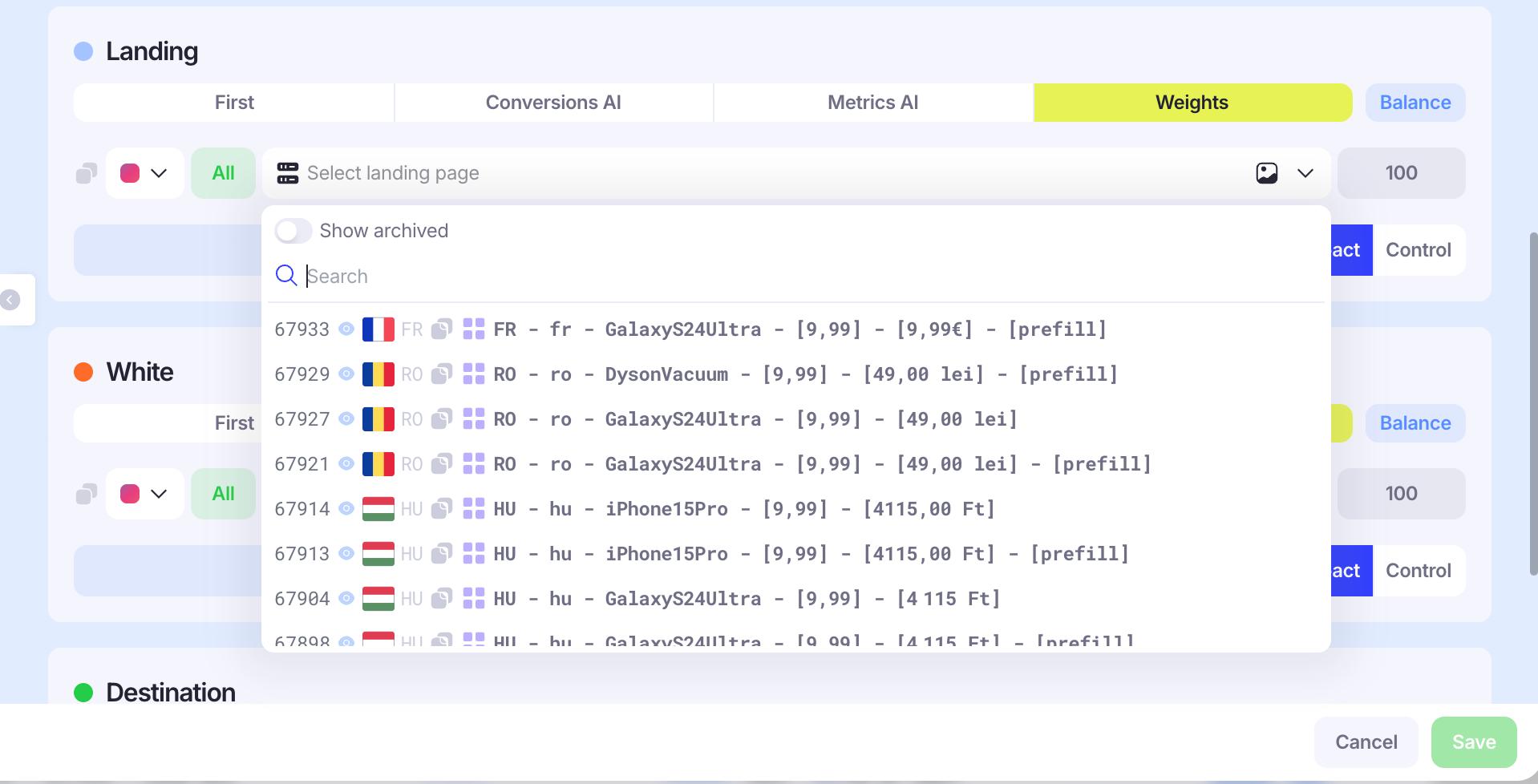The image size is (1538, 784).
Task: Click eye icon for landing 67929
Action: [346, 374]
